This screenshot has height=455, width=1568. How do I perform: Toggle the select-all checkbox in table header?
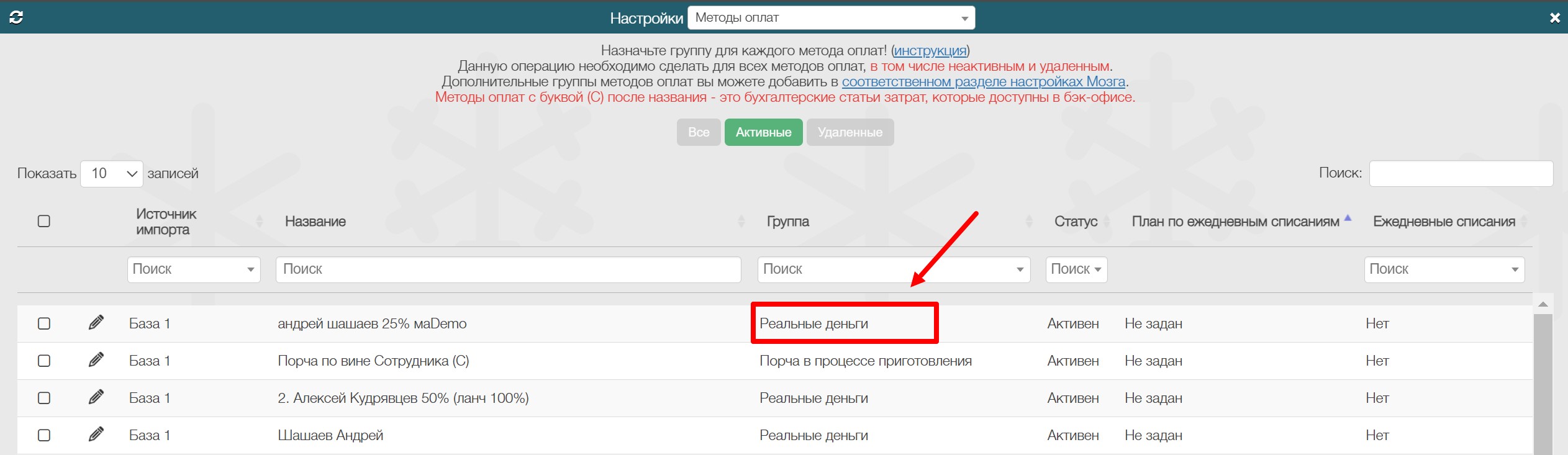44,222
